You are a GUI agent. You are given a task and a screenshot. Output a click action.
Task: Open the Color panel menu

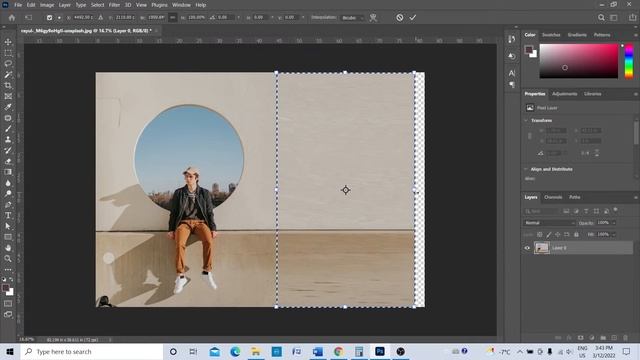(x=636, y=35)
